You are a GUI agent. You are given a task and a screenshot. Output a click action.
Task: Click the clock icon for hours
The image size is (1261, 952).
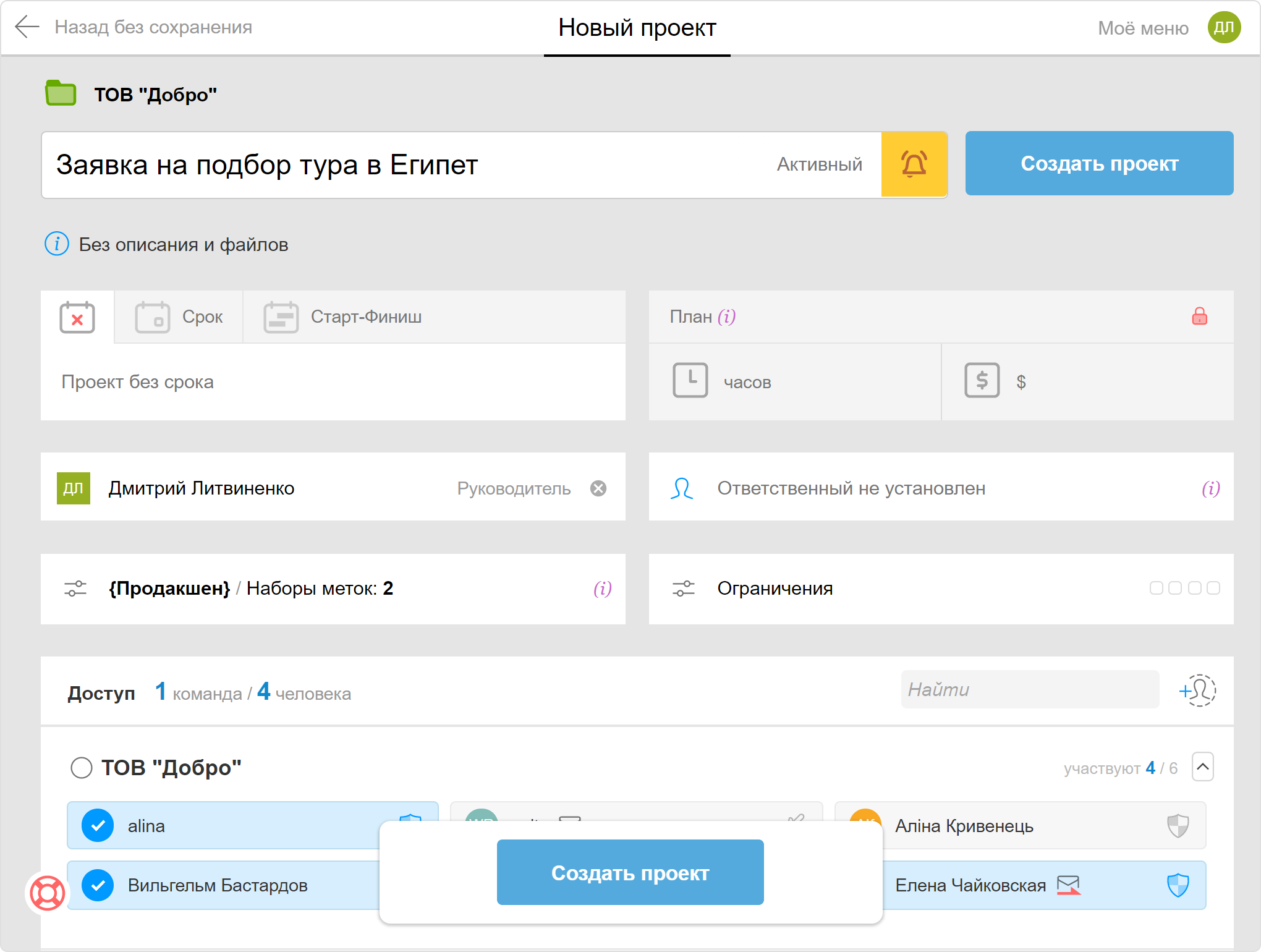tap(690, 380)
